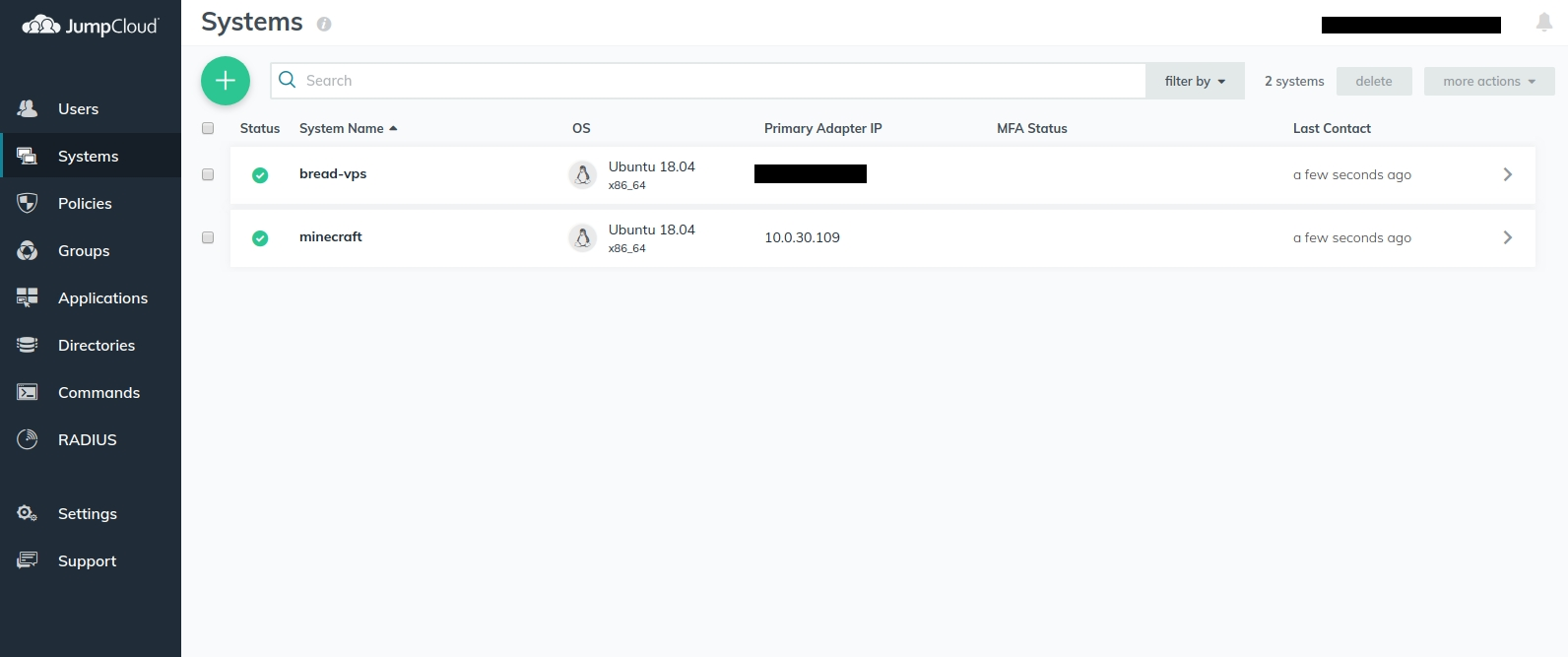Toggle the select-all systems checkbox
1568x657 pixels.
208,128
